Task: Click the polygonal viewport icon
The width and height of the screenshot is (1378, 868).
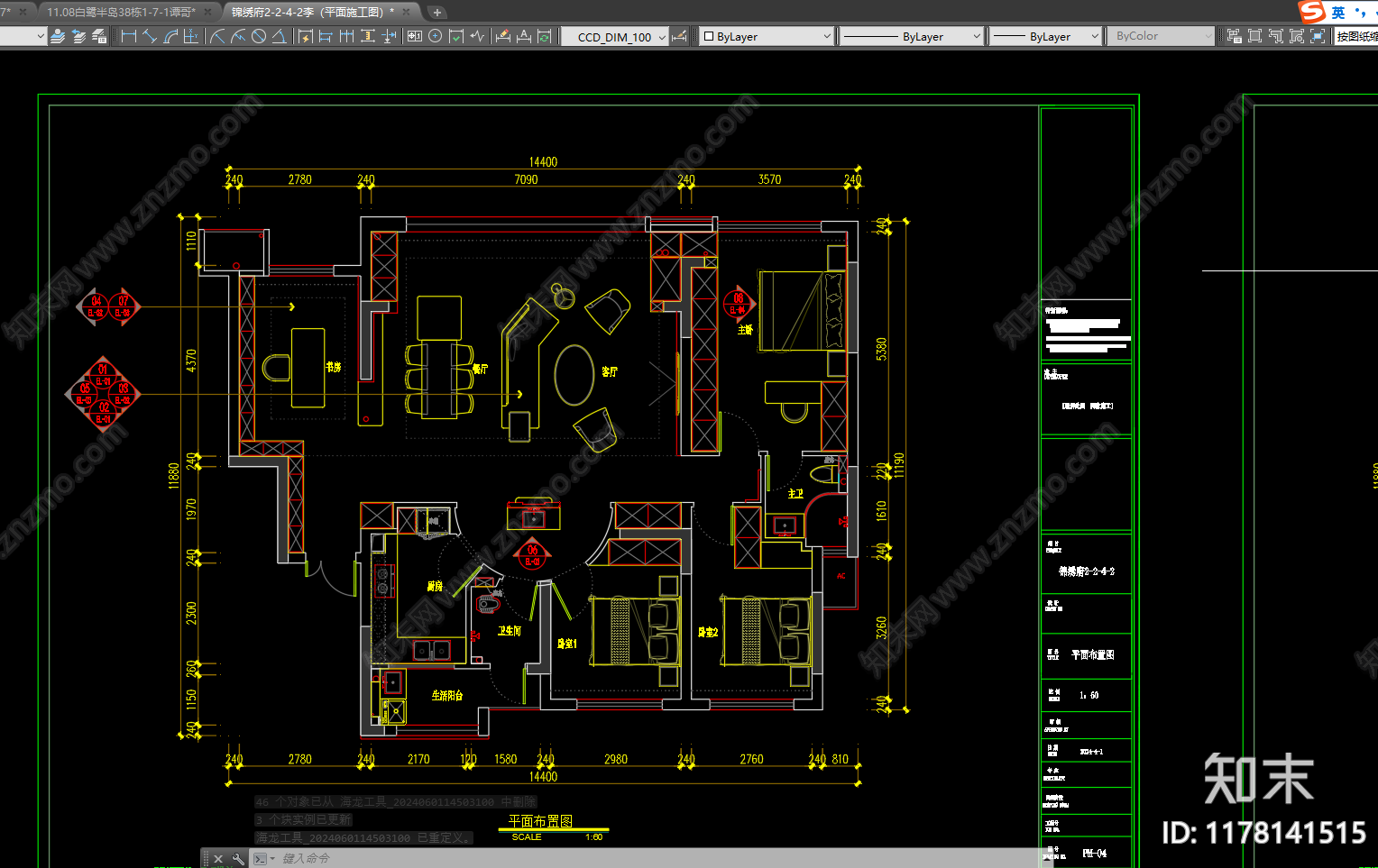Action: point(1275,36)
